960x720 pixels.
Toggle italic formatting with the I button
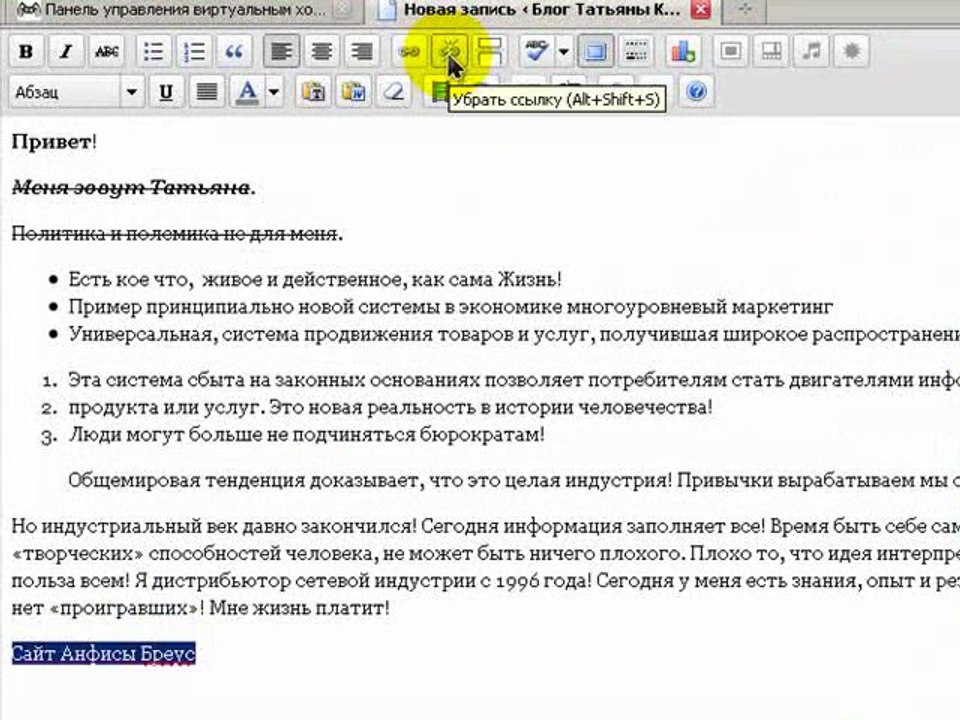[66, 51]
